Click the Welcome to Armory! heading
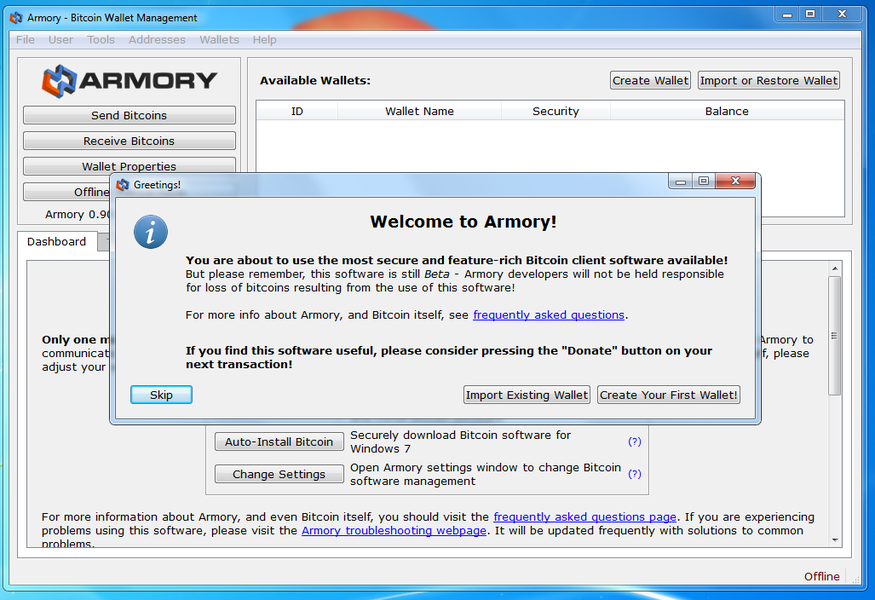This screenshot has height=600, width=875. point(463,222)
